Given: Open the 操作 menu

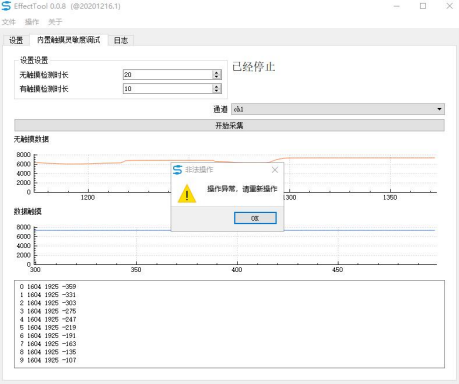Looking at the screenshot, I should (32, 22).
